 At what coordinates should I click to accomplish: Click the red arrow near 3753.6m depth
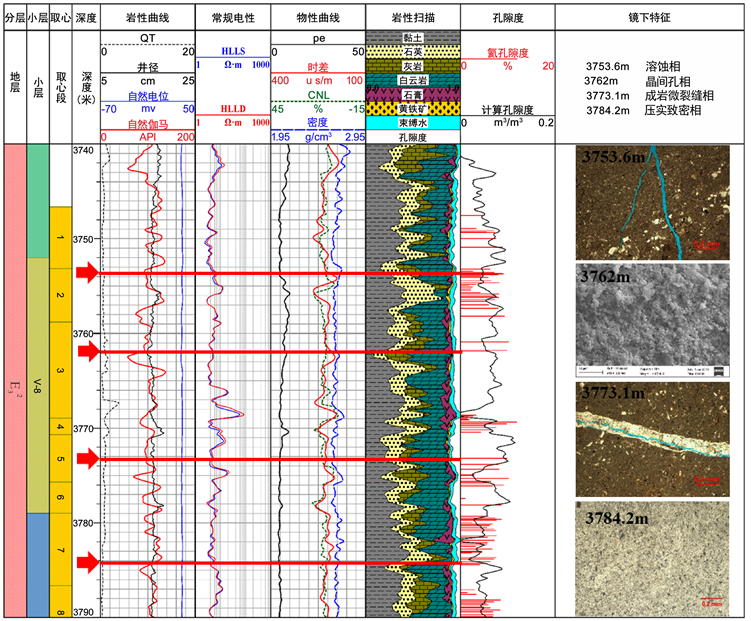87,273
